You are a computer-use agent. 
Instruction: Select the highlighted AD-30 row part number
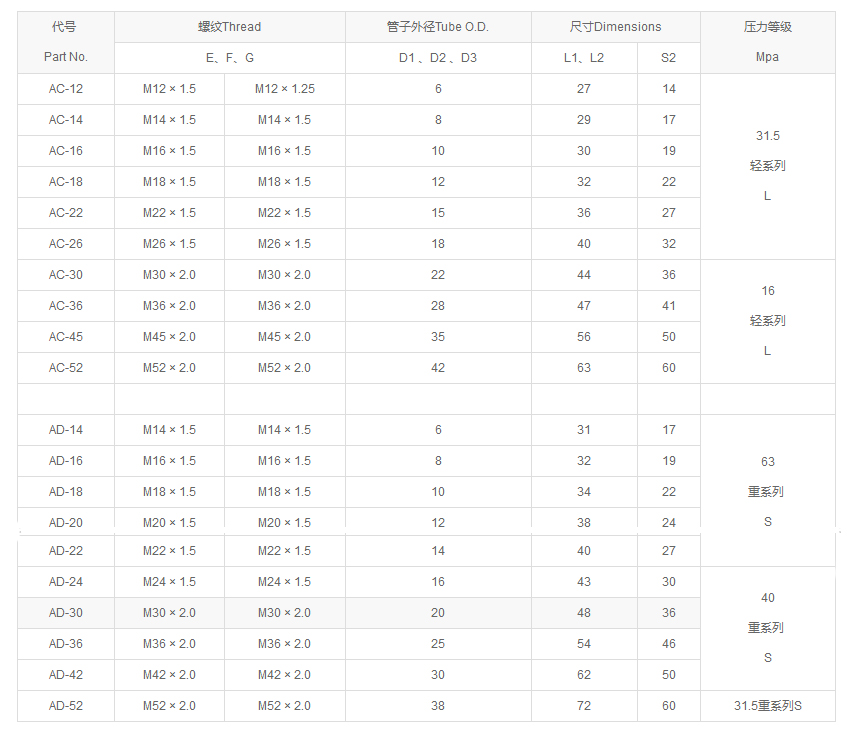(x=66, y=613)
